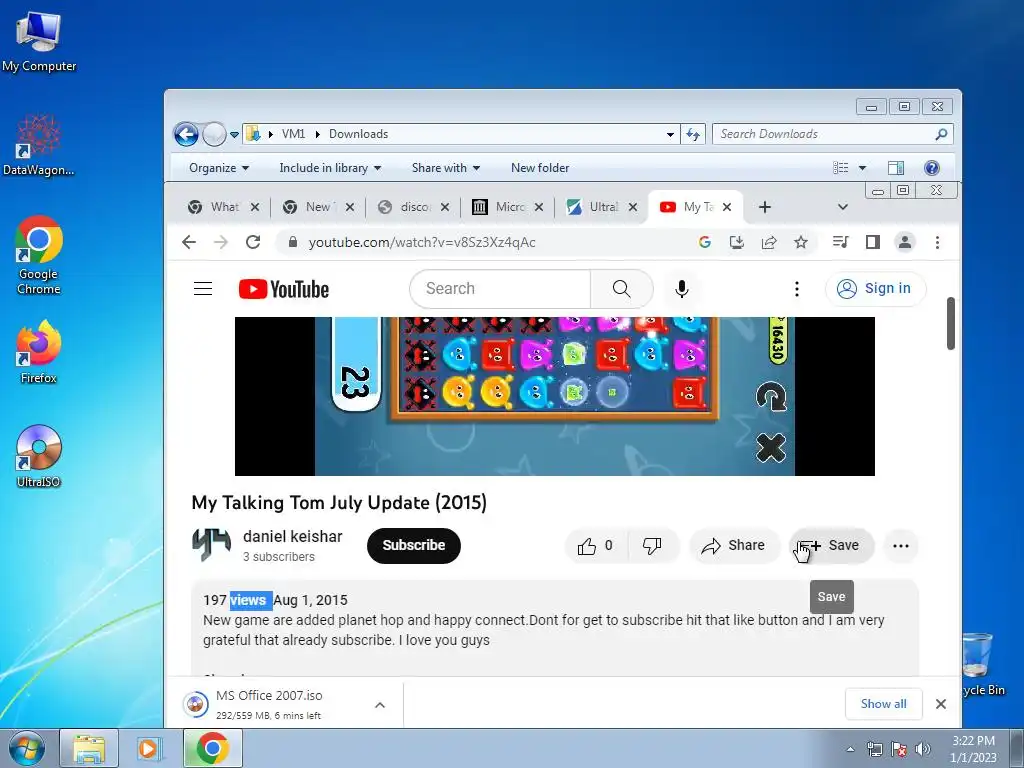The width and height of the screenshot is (1024, 768).
Task: Open a new Chrome tab
Action: coord(765,207)
